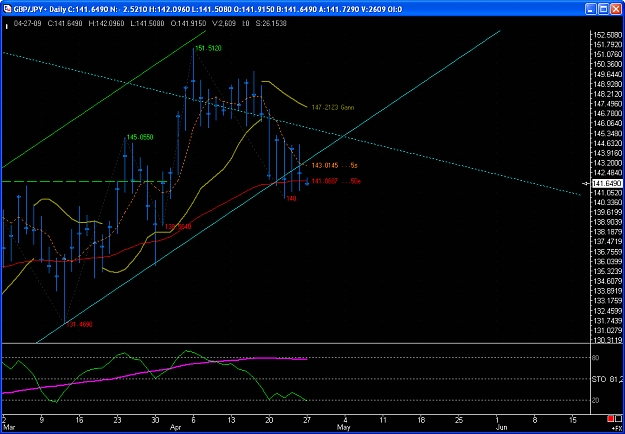Click the May month label on time axis
Screen dimensions: 625x434
pyautogui.click(x=343, y=427)
